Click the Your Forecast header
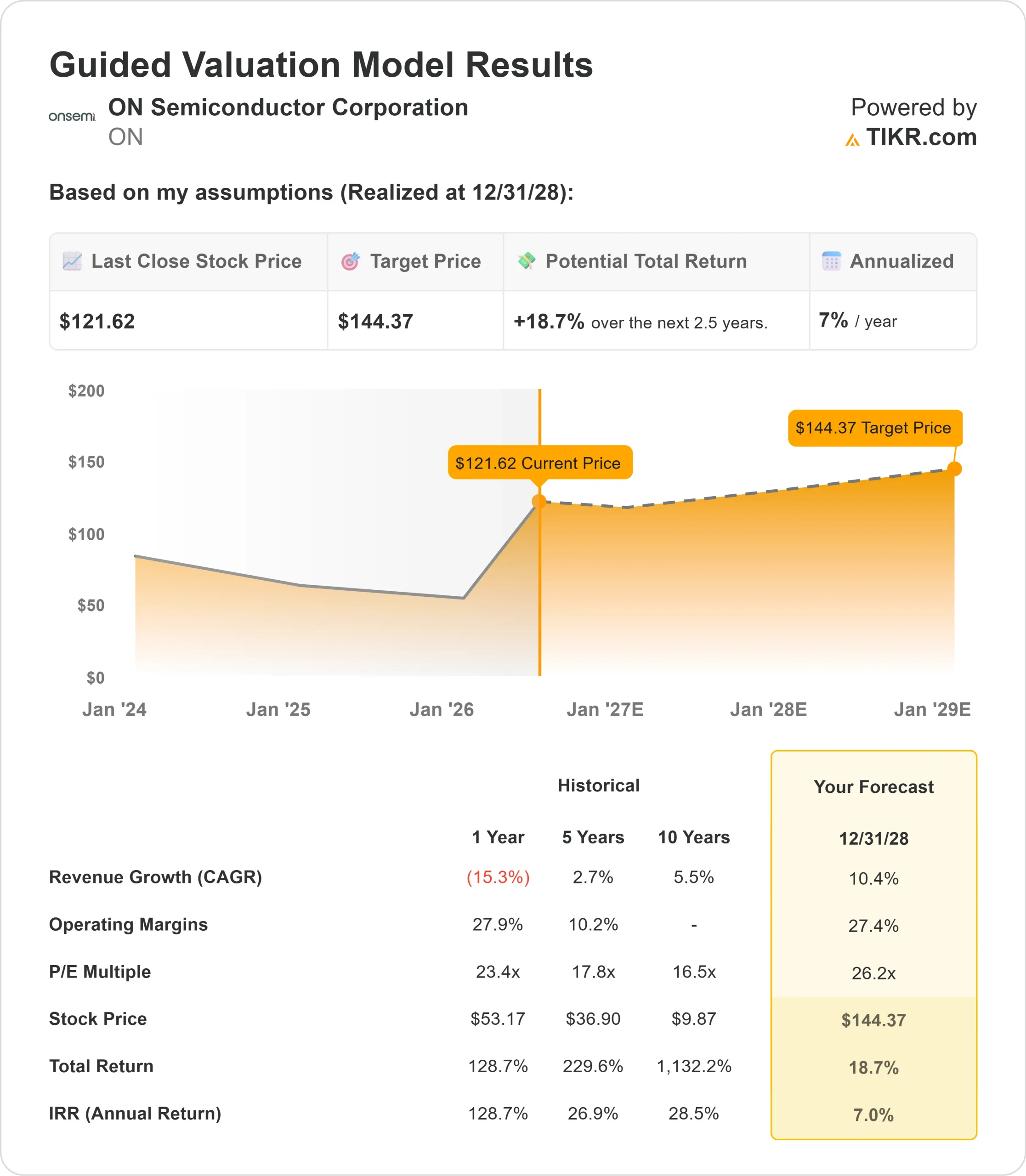Screen dimensions: 1026x1176 click(x=874, y=786)
